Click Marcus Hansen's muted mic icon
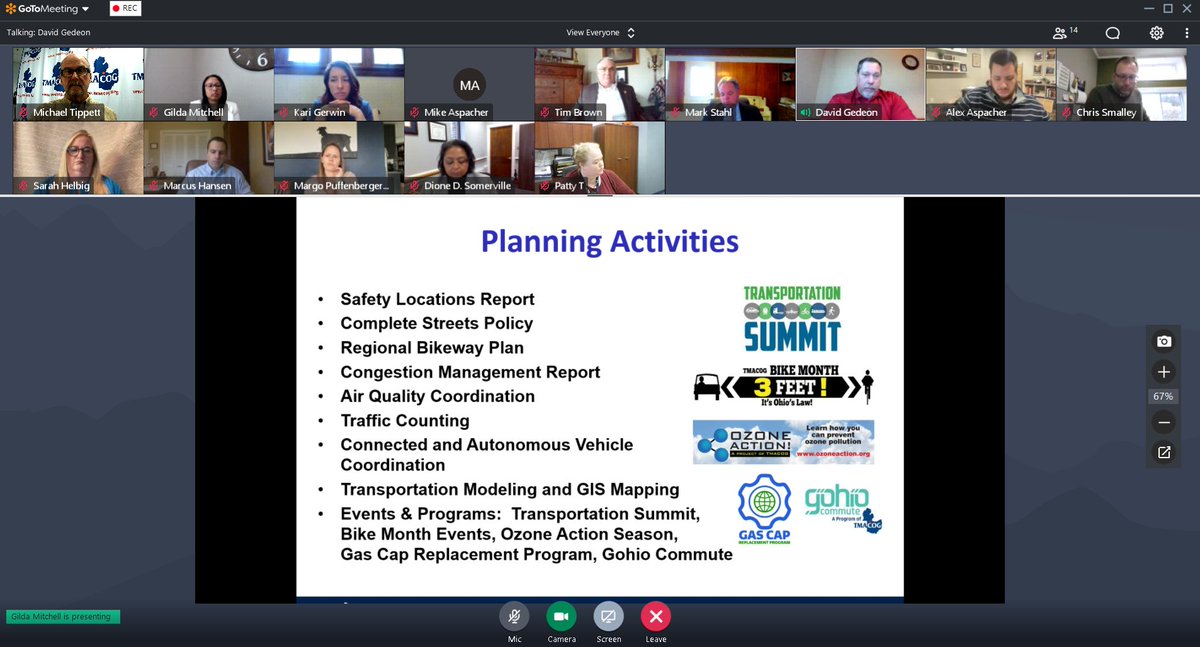Image resolution: width=1200 pixels, height=647 pixels. (x=154, y=186)
